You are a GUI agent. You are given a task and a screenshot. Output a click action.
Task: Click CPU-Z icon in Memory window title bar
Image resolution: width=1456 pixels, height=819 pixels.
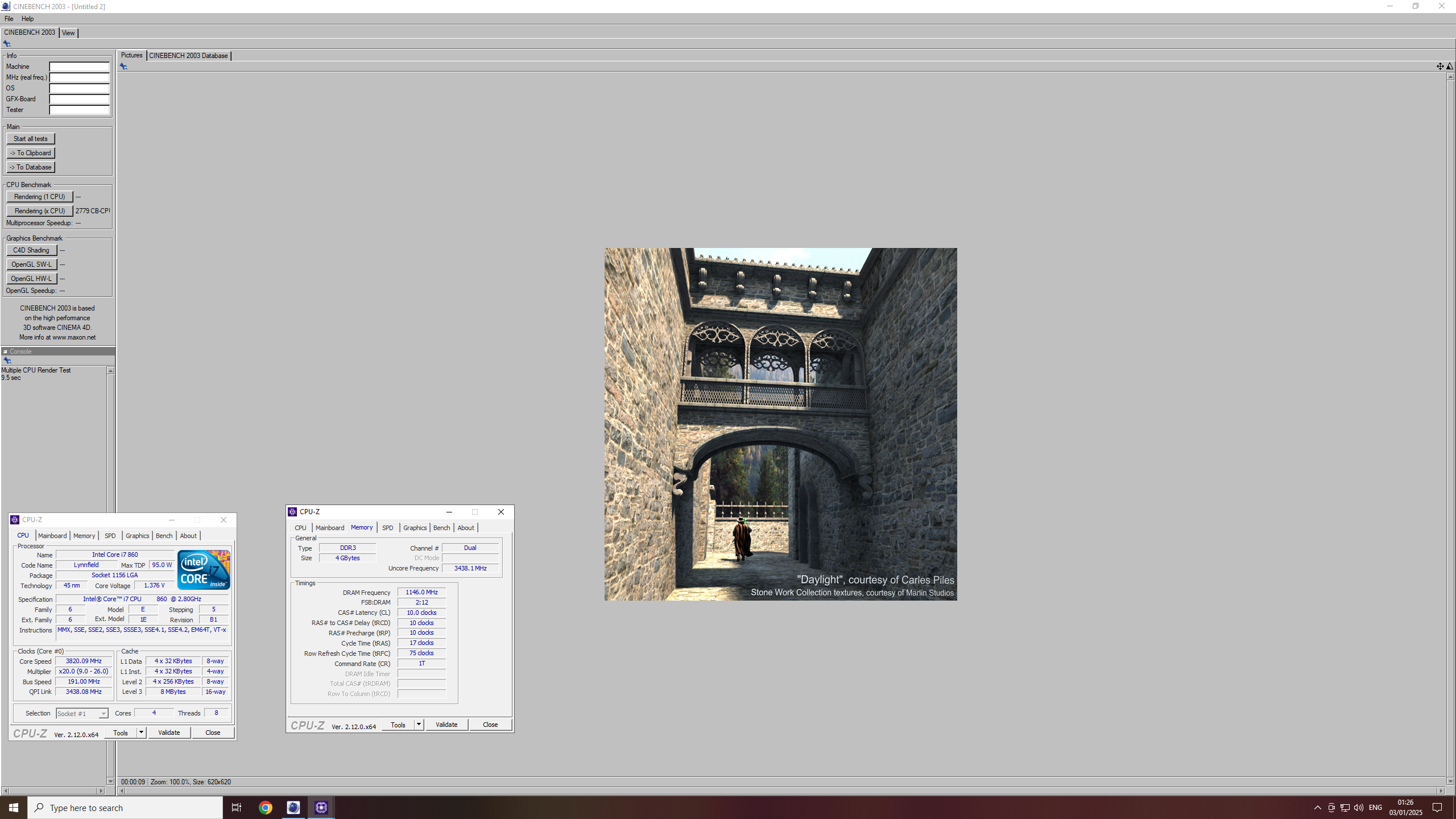(x=292, y=512)
